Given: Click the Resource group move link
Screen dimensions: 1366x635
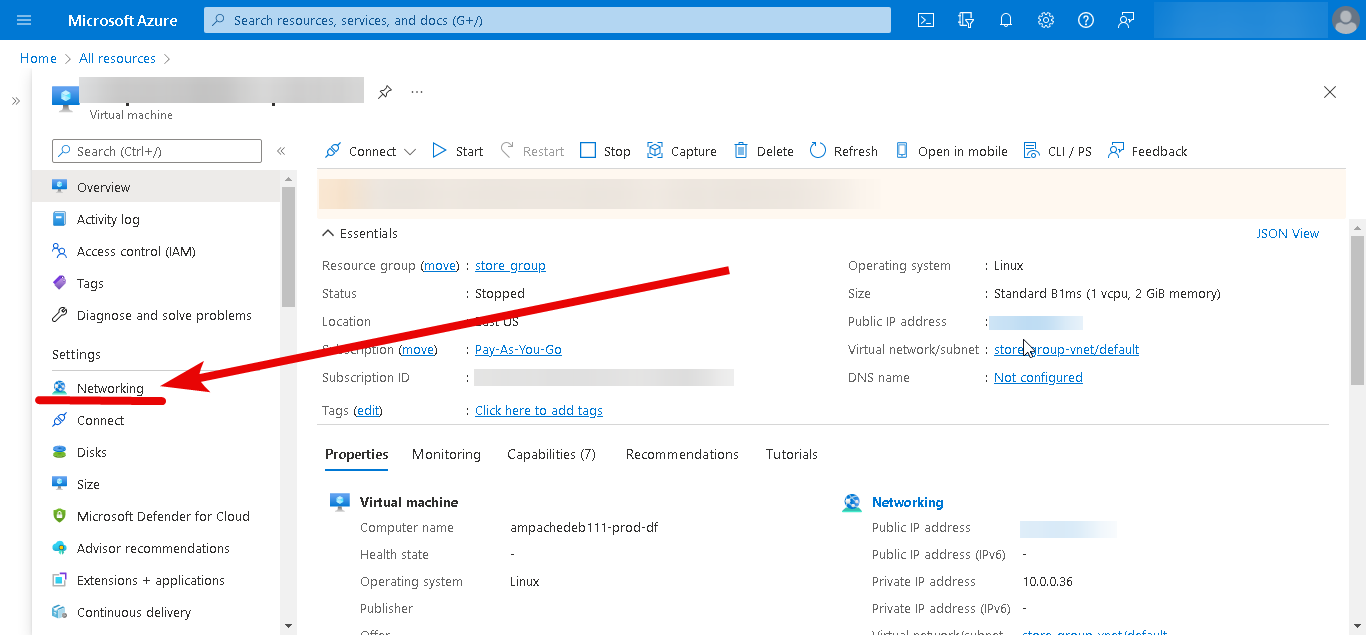Looking at the screenshot, I should point(439,265).
